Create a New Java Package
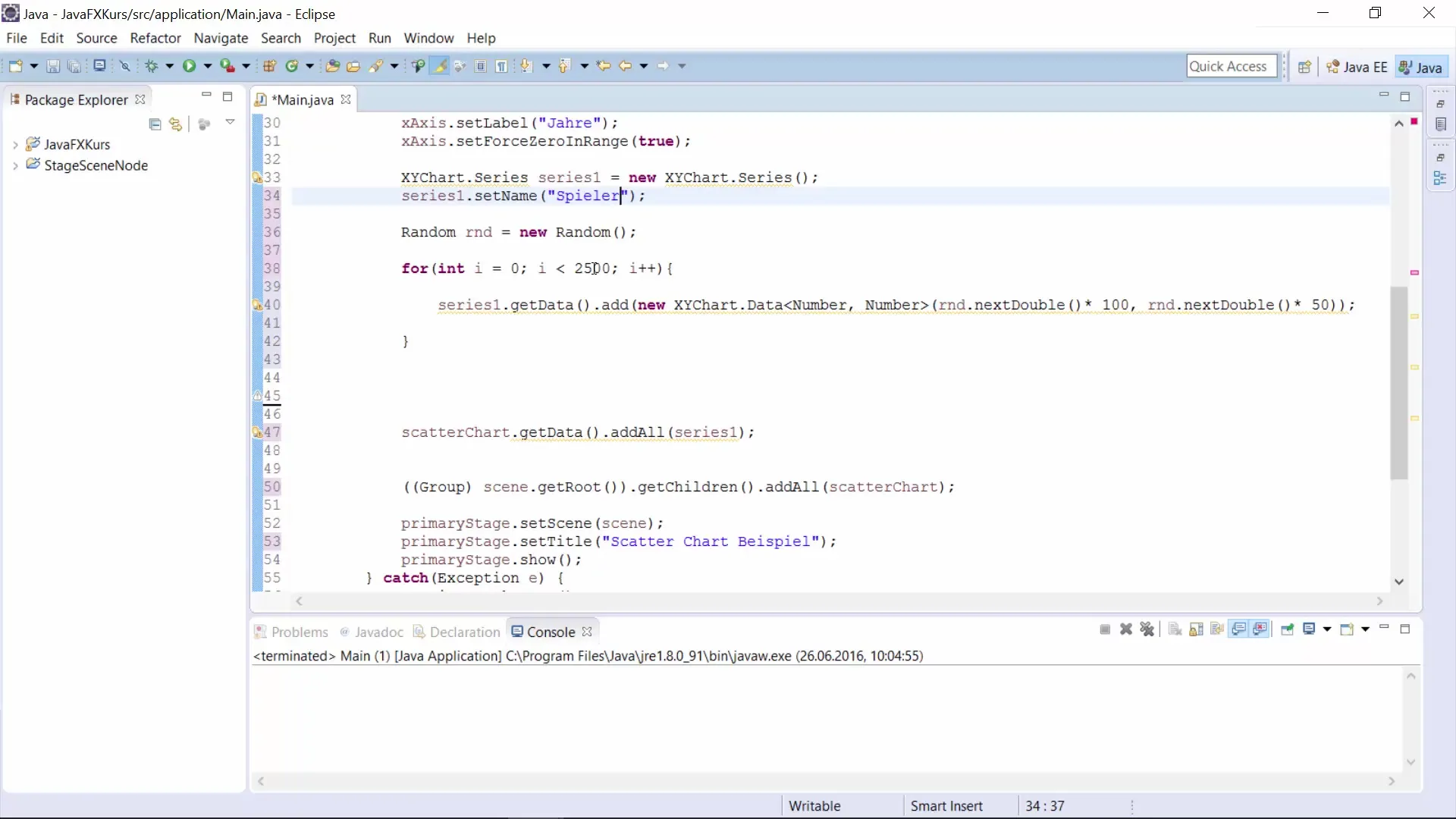The height and width of the screenshot is (819, 1456). pos(269,66)
